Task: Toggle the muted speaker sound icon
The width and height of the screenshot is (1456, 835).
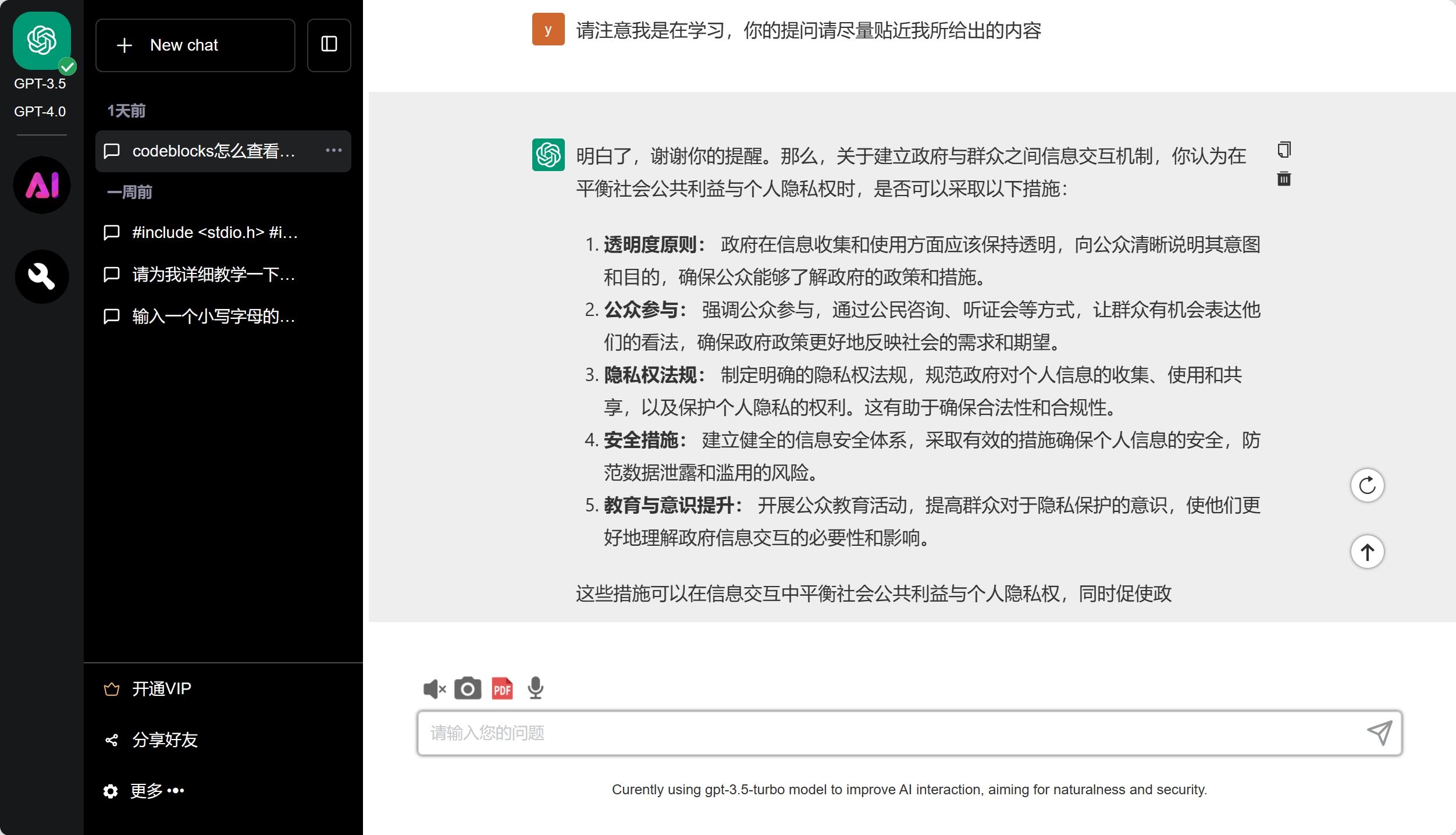Action: click(x=434, y=689)
